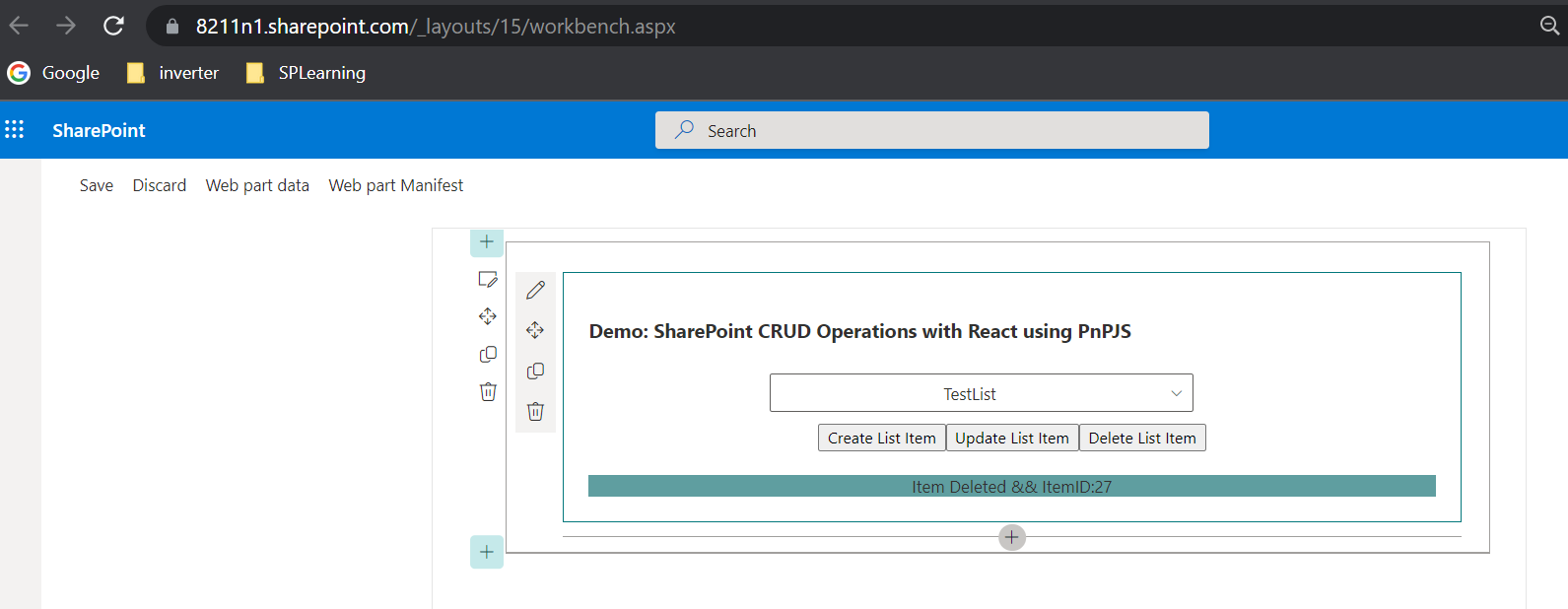Viewport: 1568px width, 609px height.
Task: Open the SPLearning bookmark folder
Action: pos(306,73)
